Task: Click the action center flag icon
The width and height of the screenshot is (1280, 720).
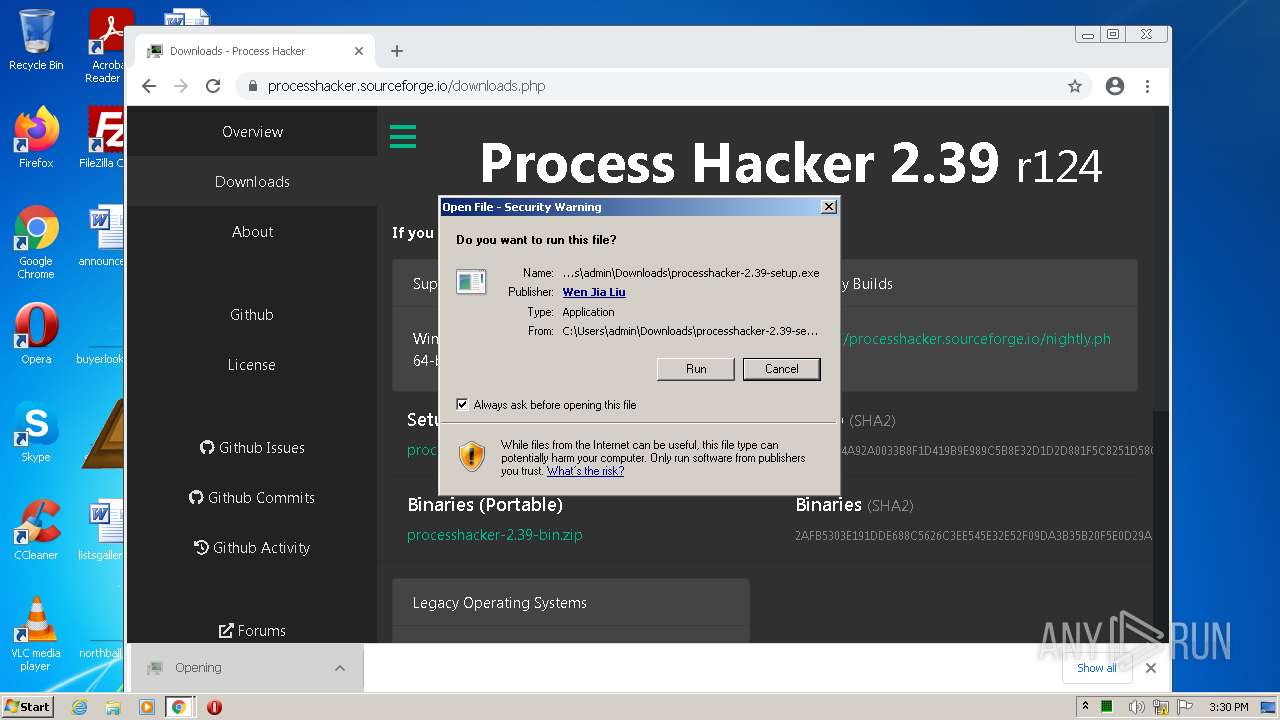Action: pos(1186,707)
